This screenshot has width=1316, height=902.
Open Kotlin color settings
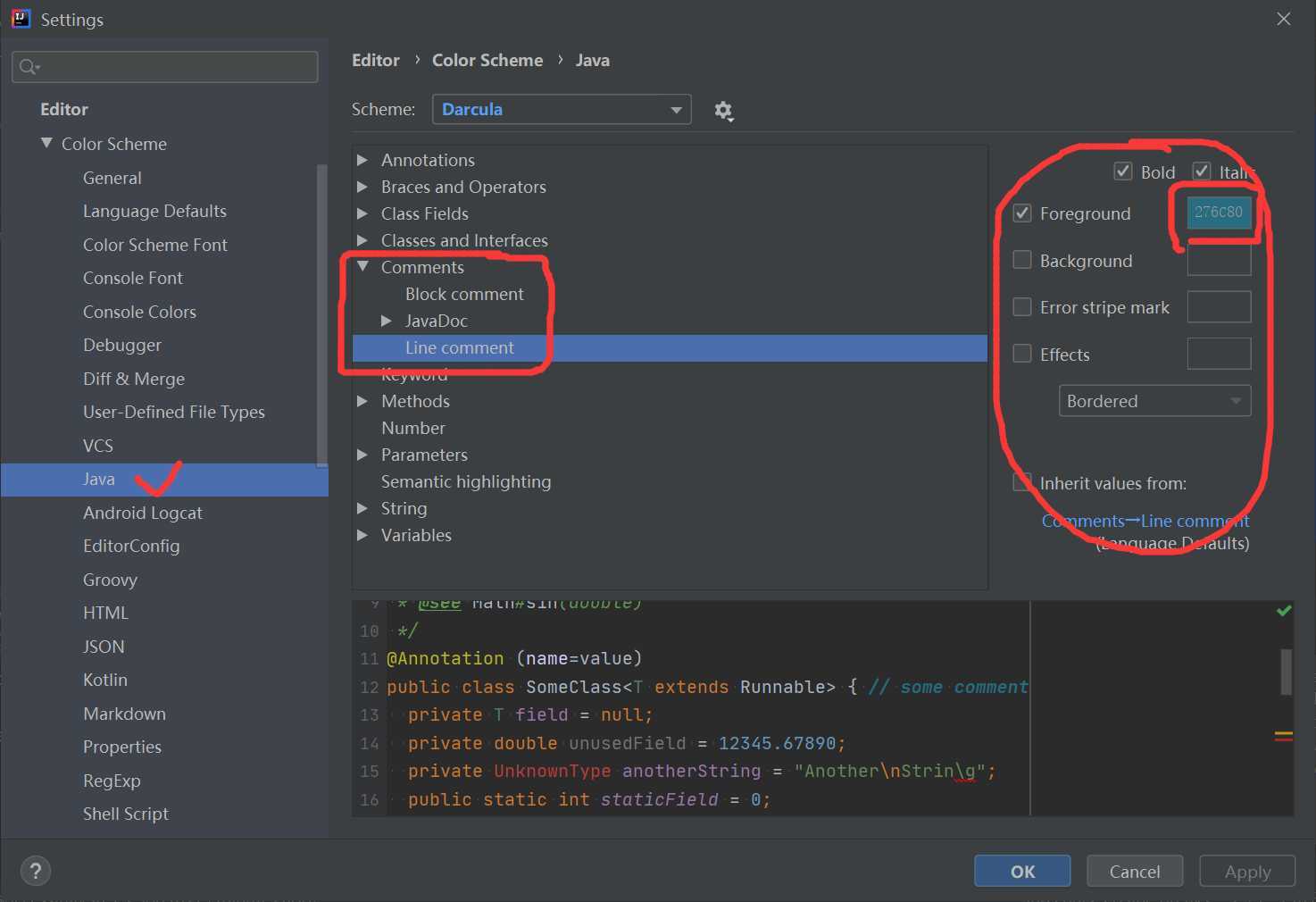[x=104, y=680]
